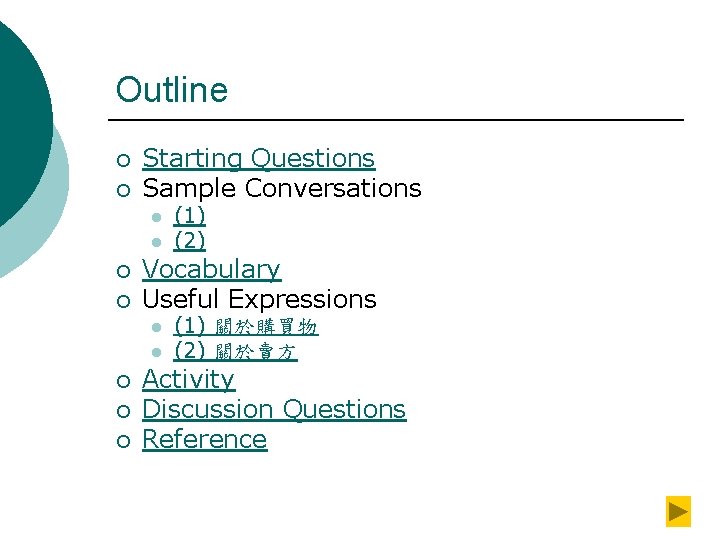Image resolution: width=720 pixels, height=540 pixels.
Task: Click the yellow next-slide arrow button
Action: [x=679, y=511]
